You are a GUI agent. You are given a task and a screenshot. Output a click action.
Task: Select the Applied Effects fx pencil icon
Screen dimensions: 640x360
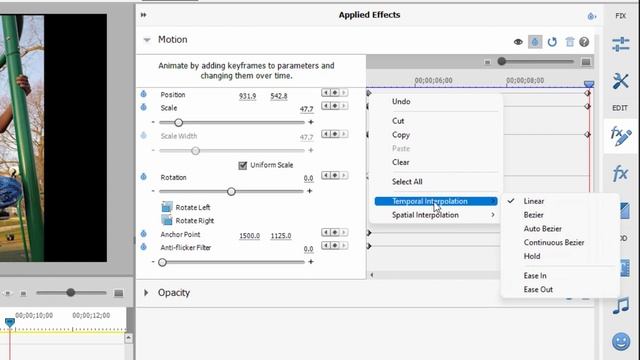coord(620,136)
